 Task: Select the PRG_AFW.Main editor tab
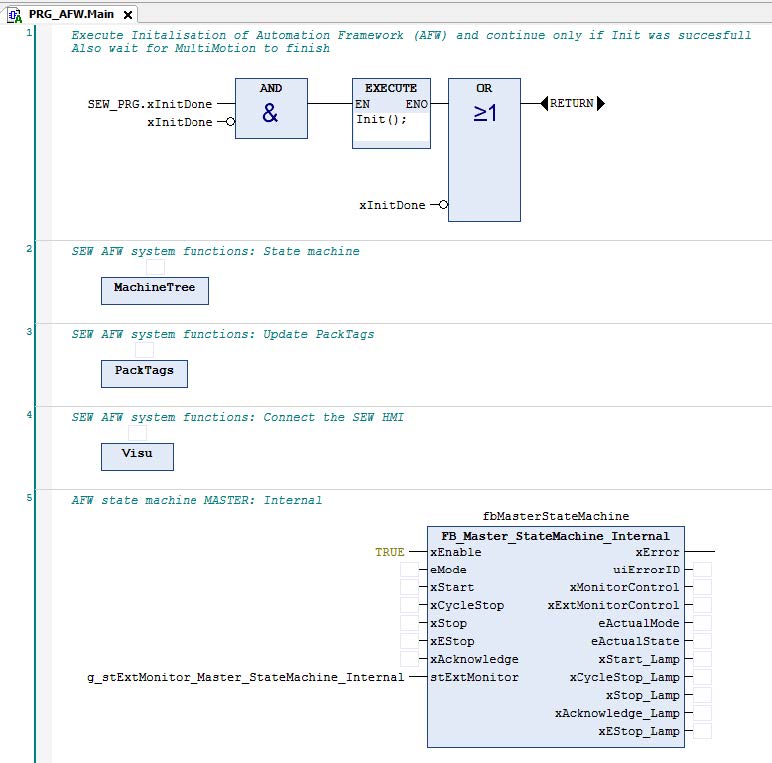coord(70,15)
